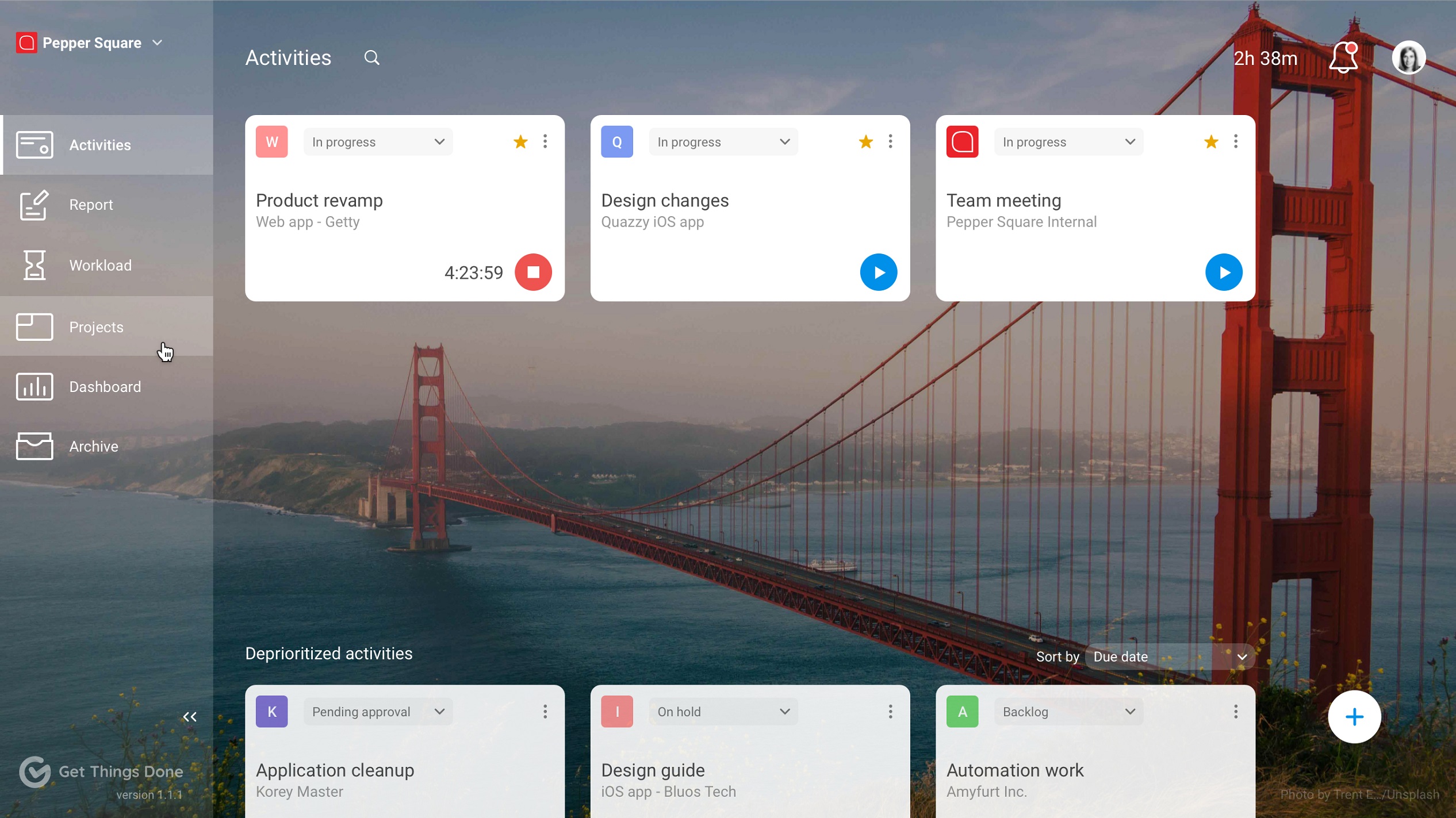Toggle the star on Design changes card
Viewport: 1456px width, 818px height.
865,141
